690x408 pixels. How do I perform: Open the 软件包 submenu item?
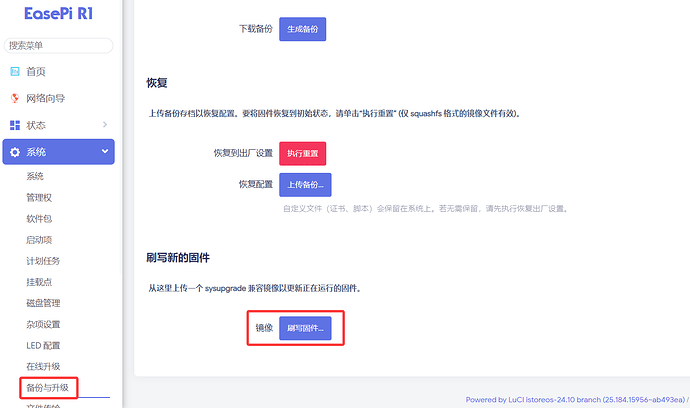pos(41,218)
